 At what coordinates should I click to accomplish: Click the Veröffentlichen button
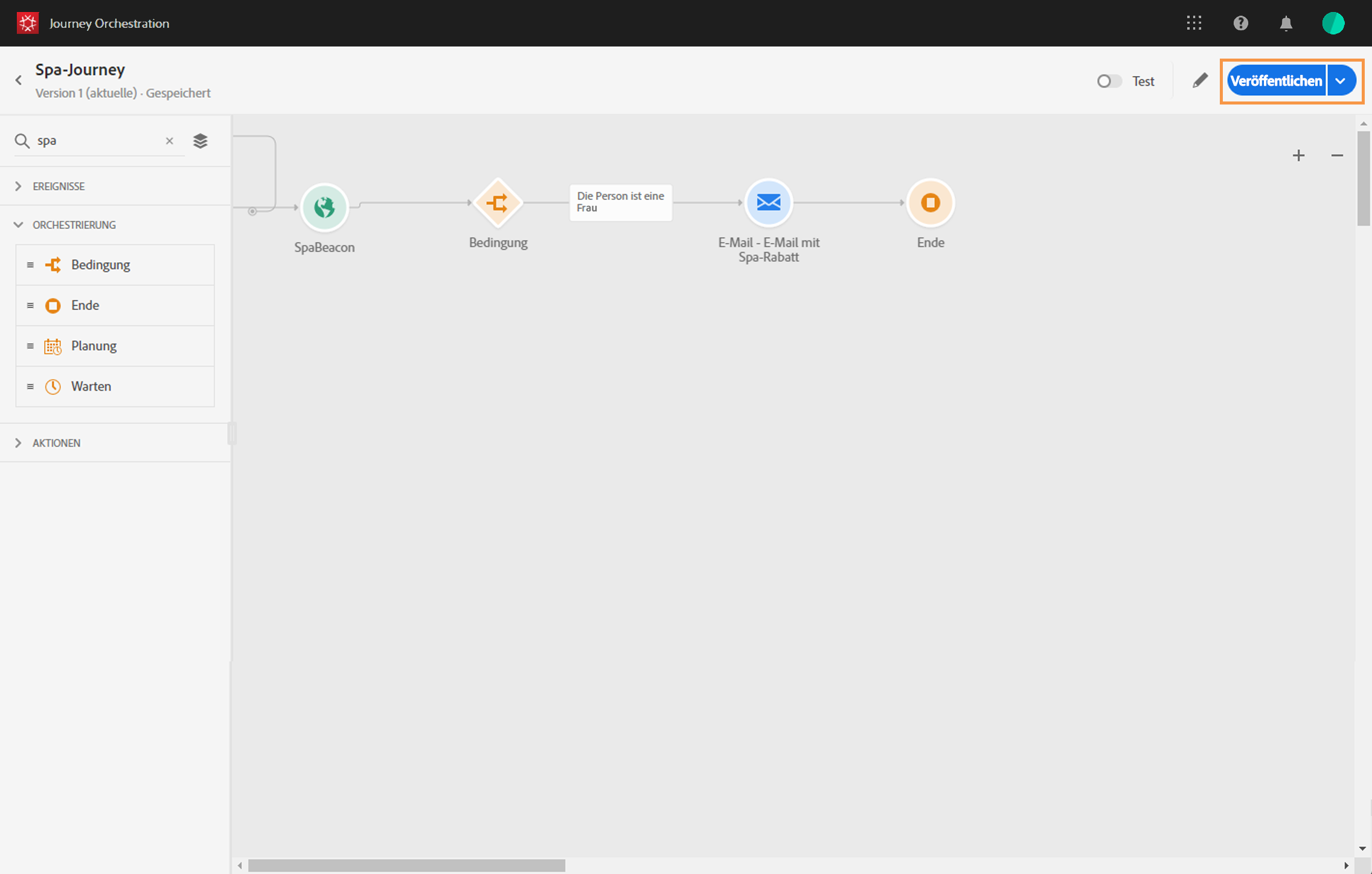click(1276, 81)
